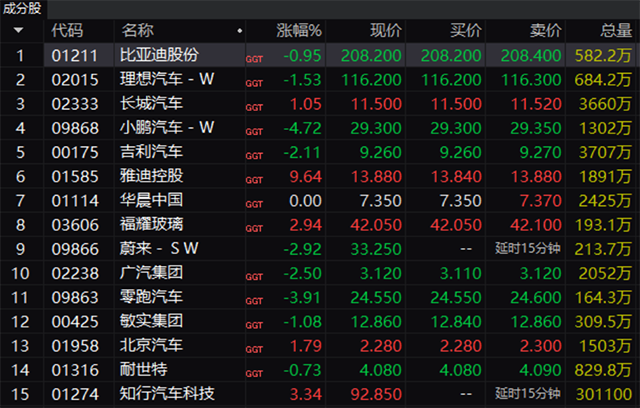
Task: Click 延时15分钟 notice on 知行汽车科技 row
Action: [528, 394]
